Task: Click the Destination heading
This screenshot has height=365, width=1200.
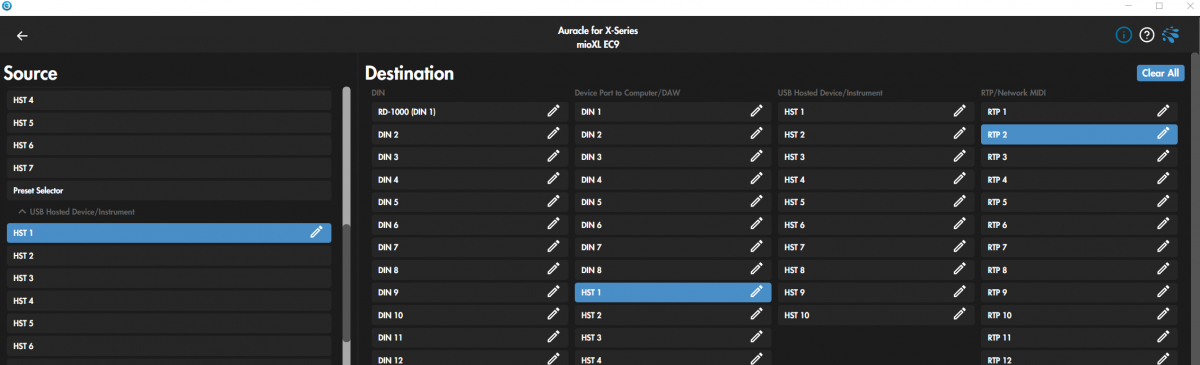Action: pyautogui.click(x=409, y=74)
